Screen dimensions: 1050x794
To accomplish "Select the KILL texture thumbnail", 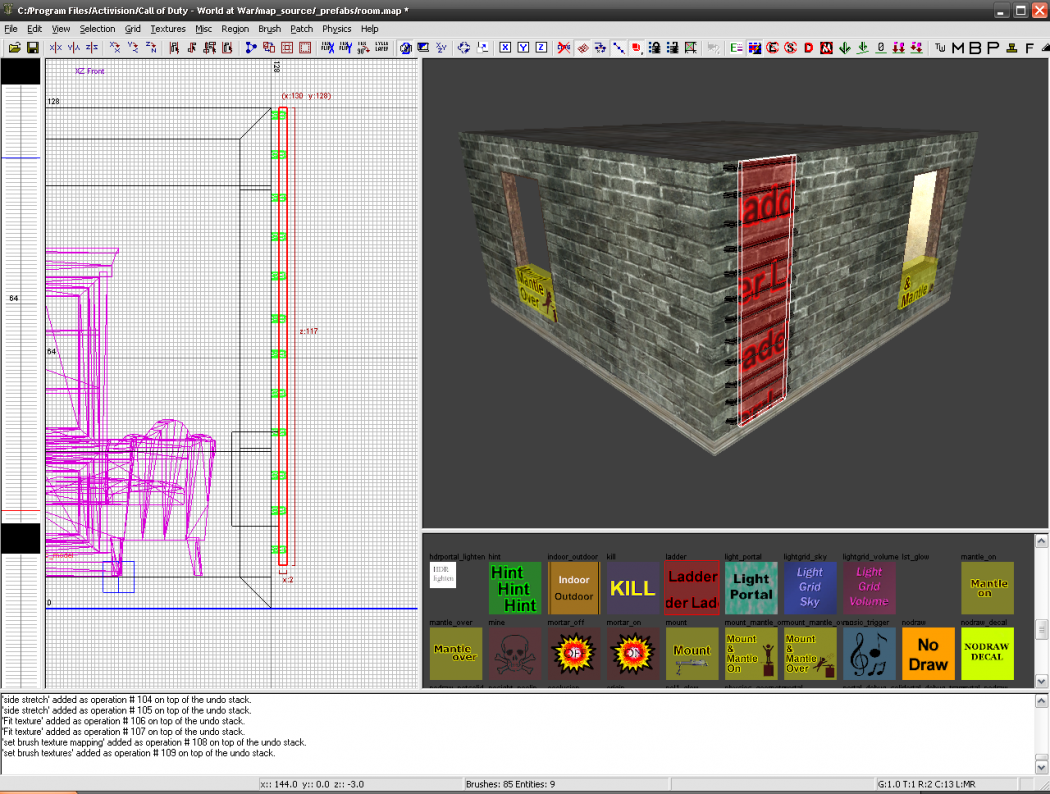I will tap(632, 588).
